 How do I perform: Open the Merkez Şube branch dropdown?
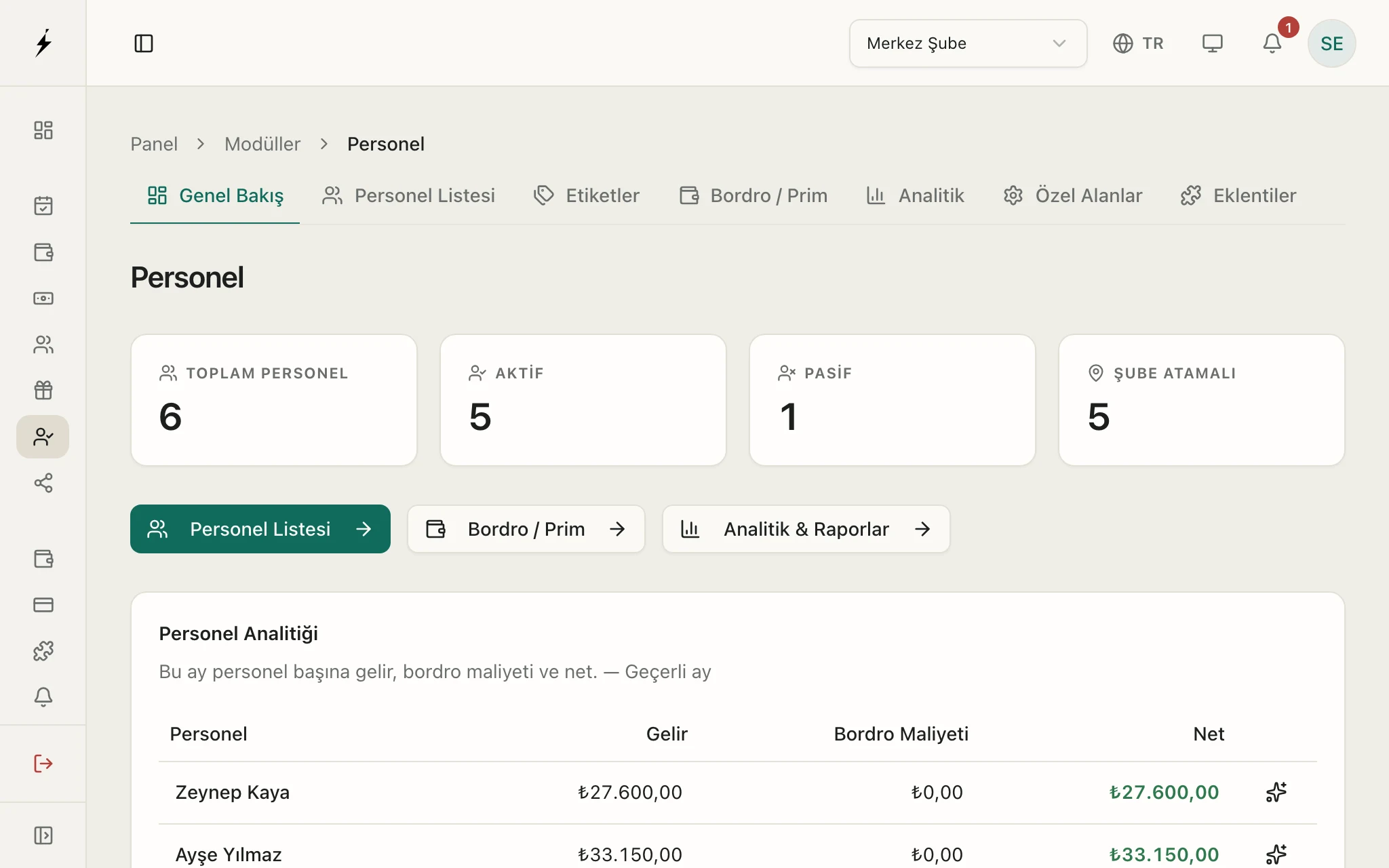pyautogui.click(x=969, y=43)
